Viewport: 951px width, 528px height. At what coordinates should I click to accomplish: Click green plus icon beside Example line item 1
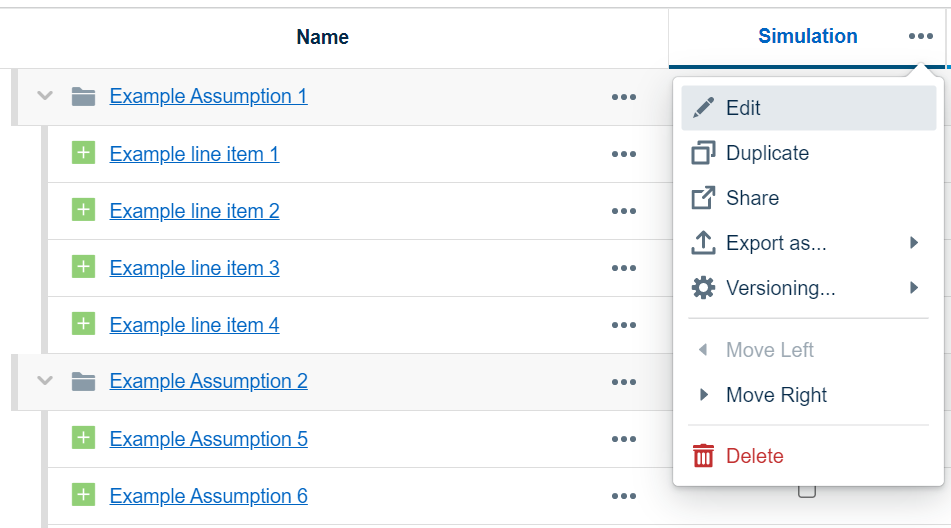(x=84, y=153)
